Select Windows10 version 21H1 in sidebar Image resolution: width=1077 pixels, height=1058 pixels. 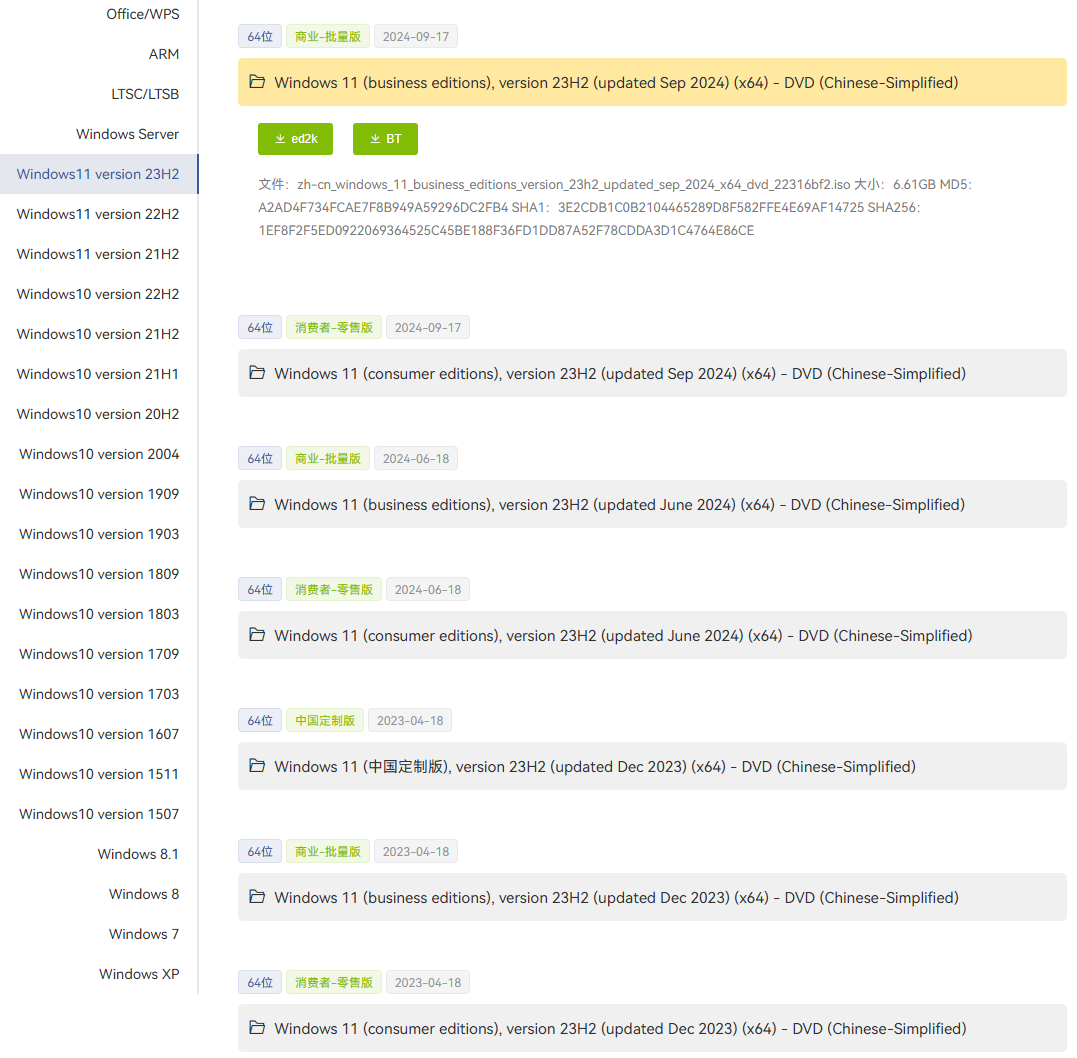[x=98, y=374]
